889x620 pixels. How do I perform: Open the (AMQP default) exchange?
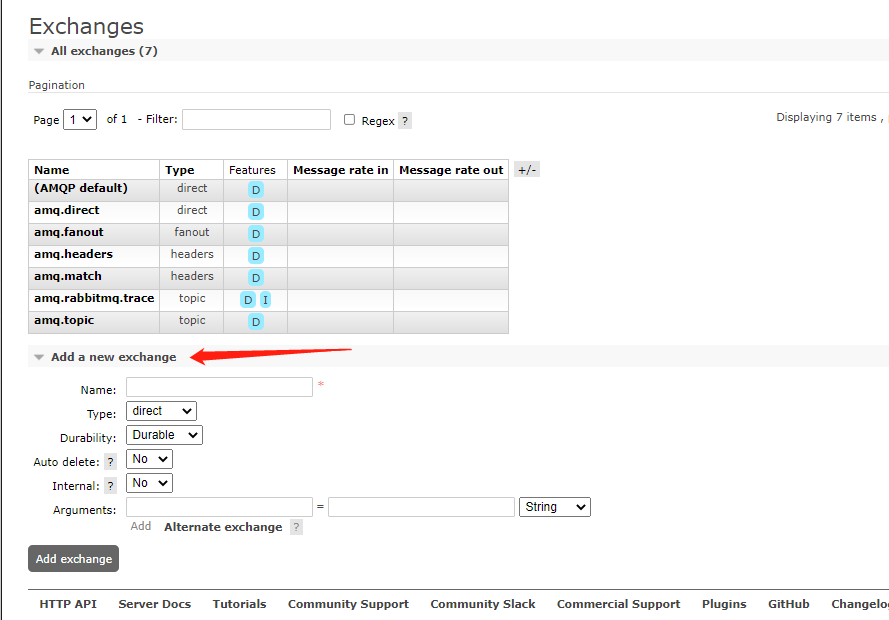[x=81, y=188]
